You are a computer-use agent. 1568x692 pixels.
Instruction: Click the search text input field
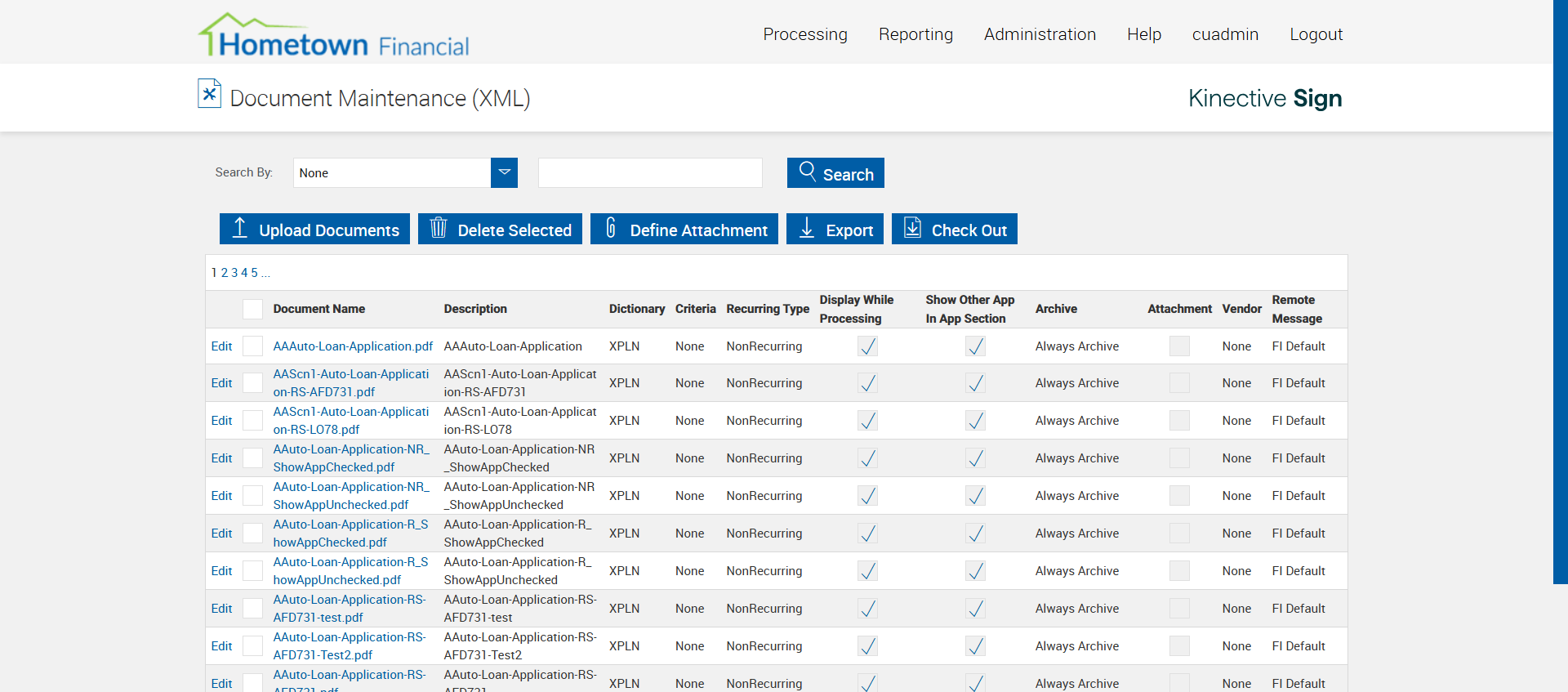click(650, 173)
